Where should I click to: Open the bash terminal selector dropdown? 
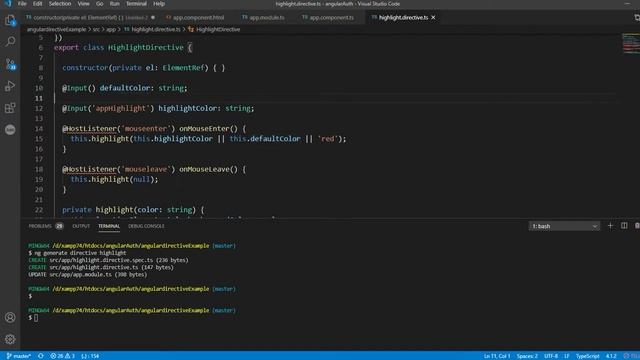(564, 226)
